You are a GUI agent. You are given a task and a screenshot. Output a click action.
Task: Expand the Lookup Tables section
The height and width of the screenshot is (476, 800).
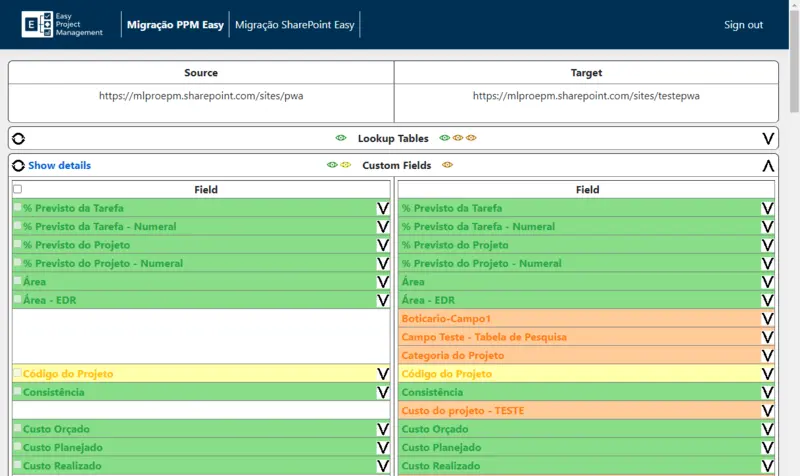768,139
